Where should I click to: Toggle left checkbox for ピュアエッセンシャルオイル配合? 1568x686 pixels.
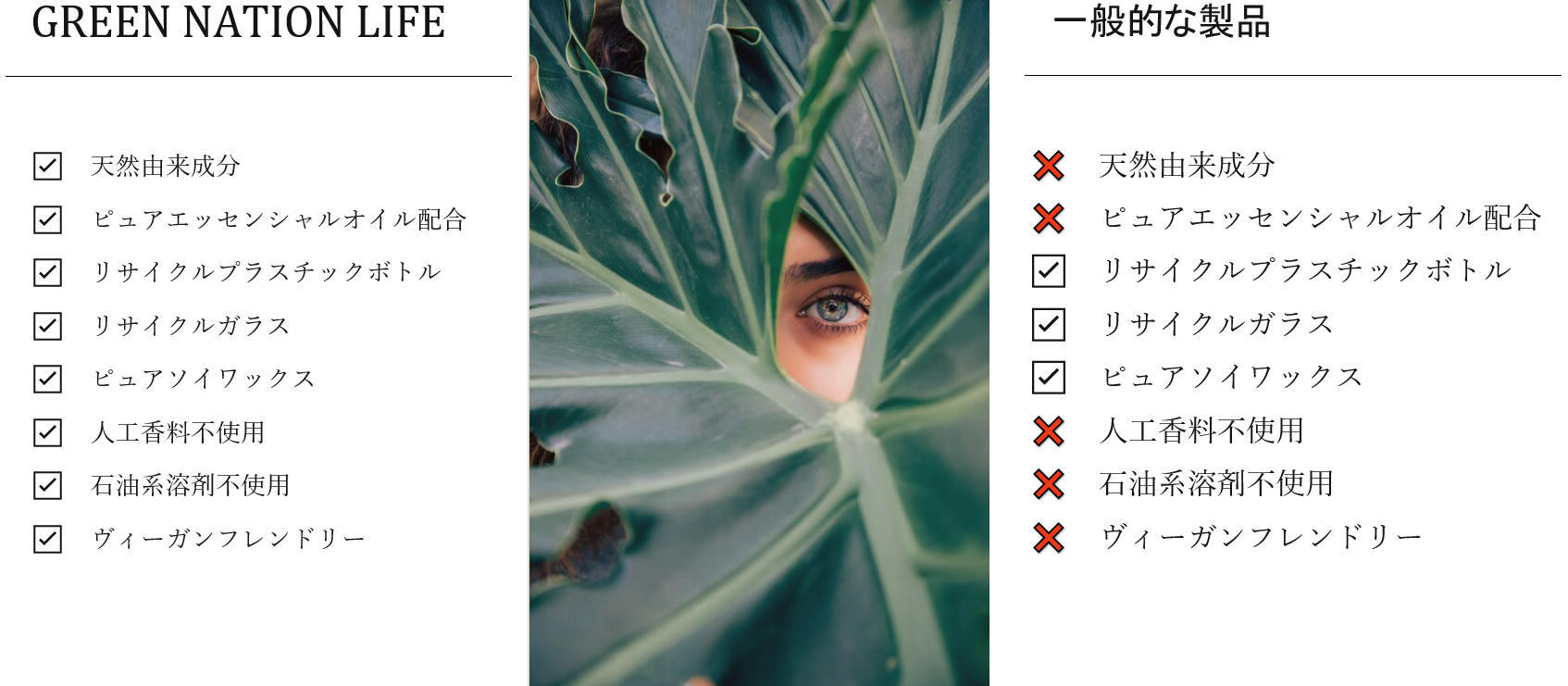48,219
